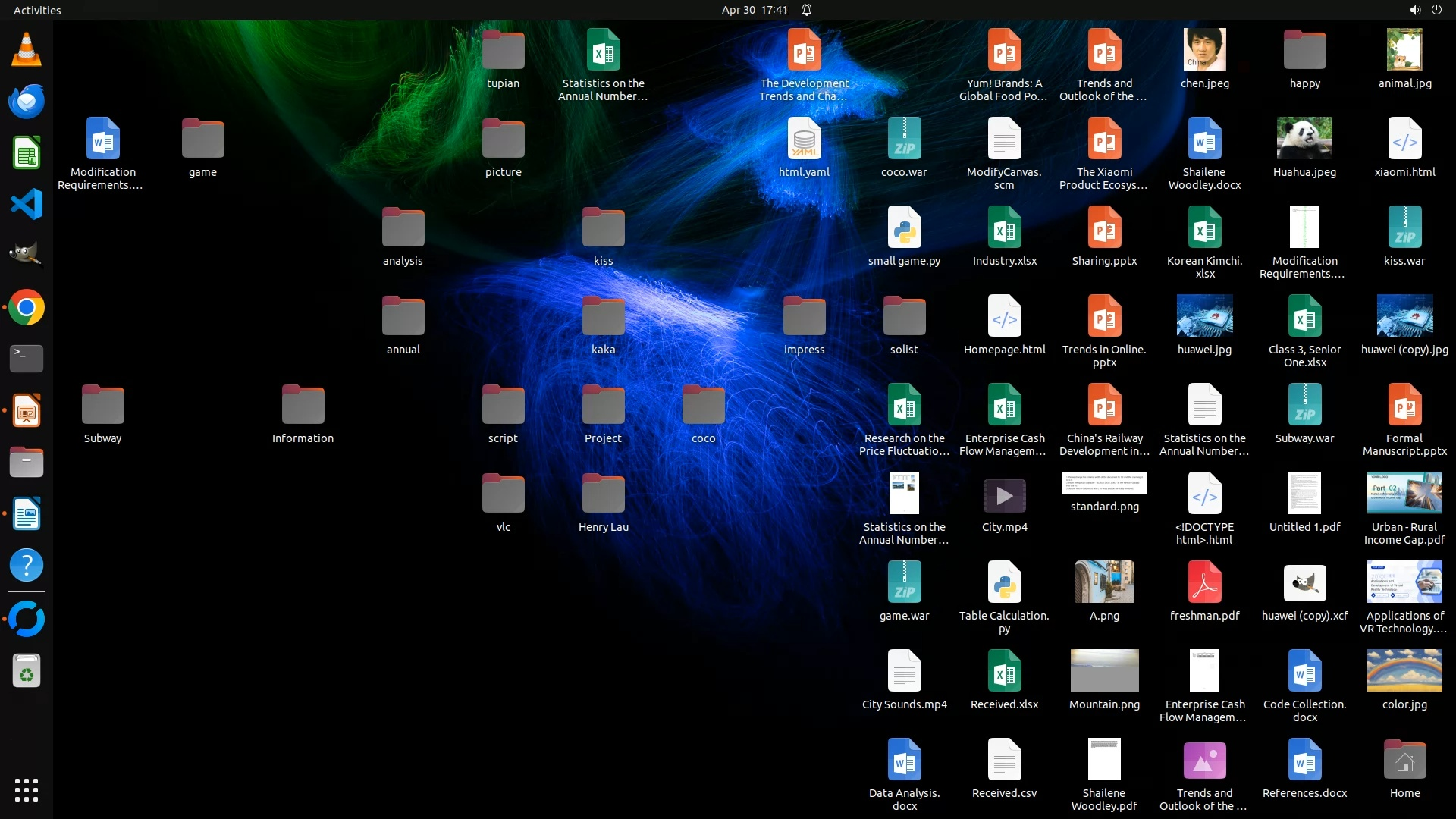Viewport: 1456px width, 819px height.
Task: Open the Trash icon in dock
Action: click(x=27, y=671)
